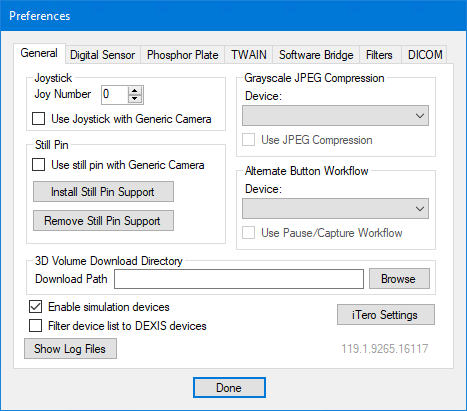Image resolution: width=467 pixels, height=411 pixels.
Task: Uncheck Enable simulation devices
Action: click(x=35, y=307)
